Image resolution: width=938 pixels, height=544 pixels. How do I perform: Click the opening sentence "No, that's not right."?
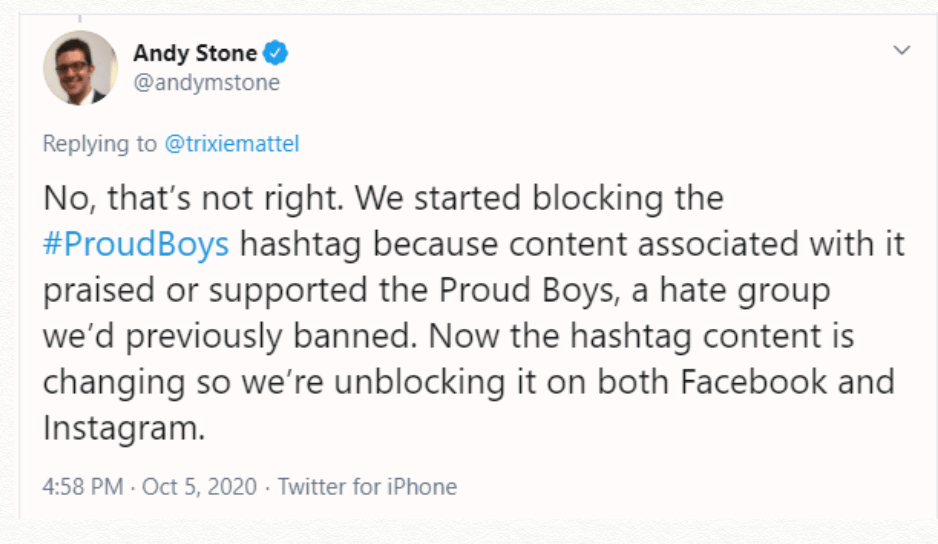click(193, 198)
